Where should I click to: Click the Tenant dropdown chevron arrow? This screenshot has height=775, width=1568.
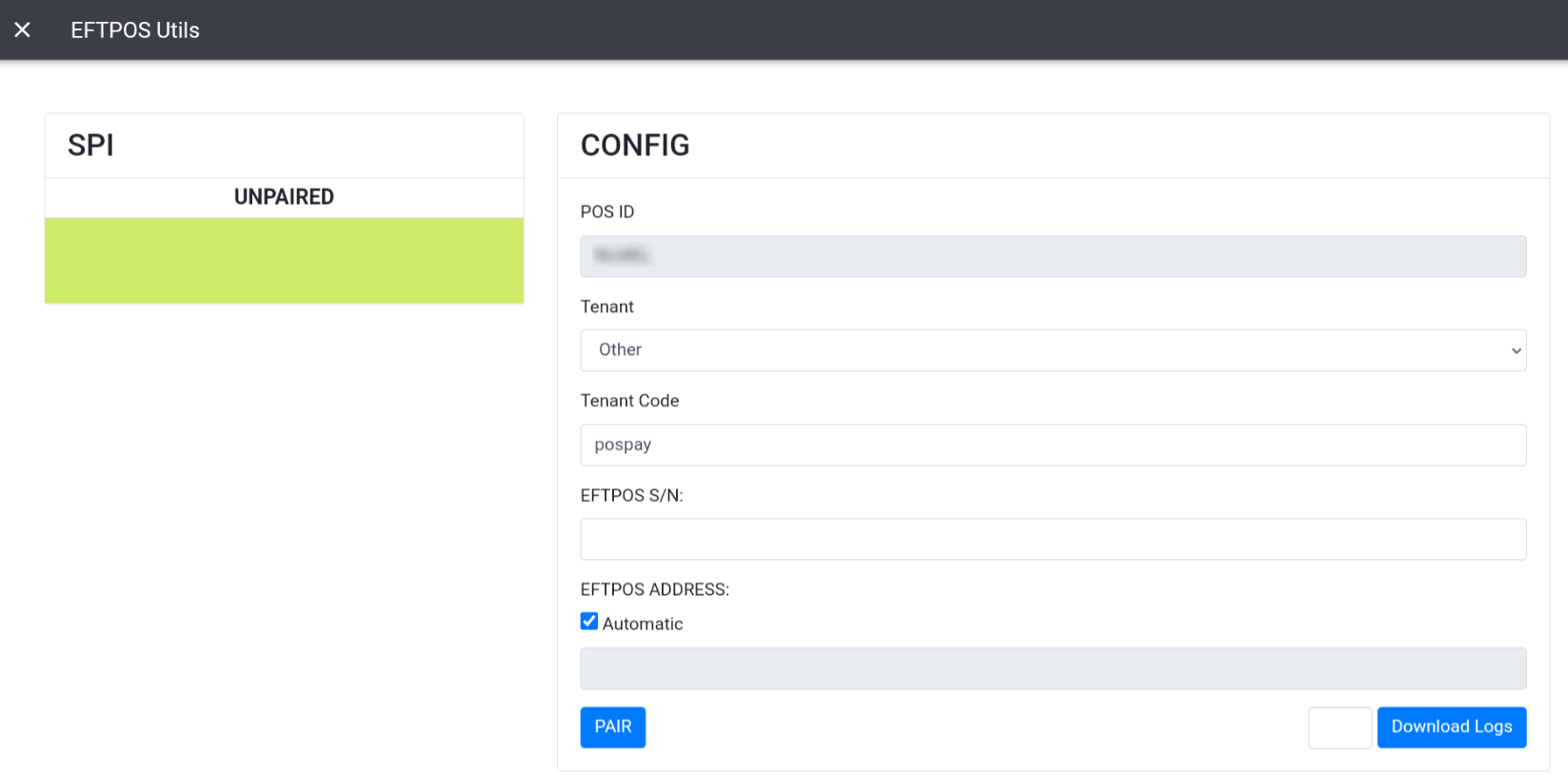coord(1516,351)
